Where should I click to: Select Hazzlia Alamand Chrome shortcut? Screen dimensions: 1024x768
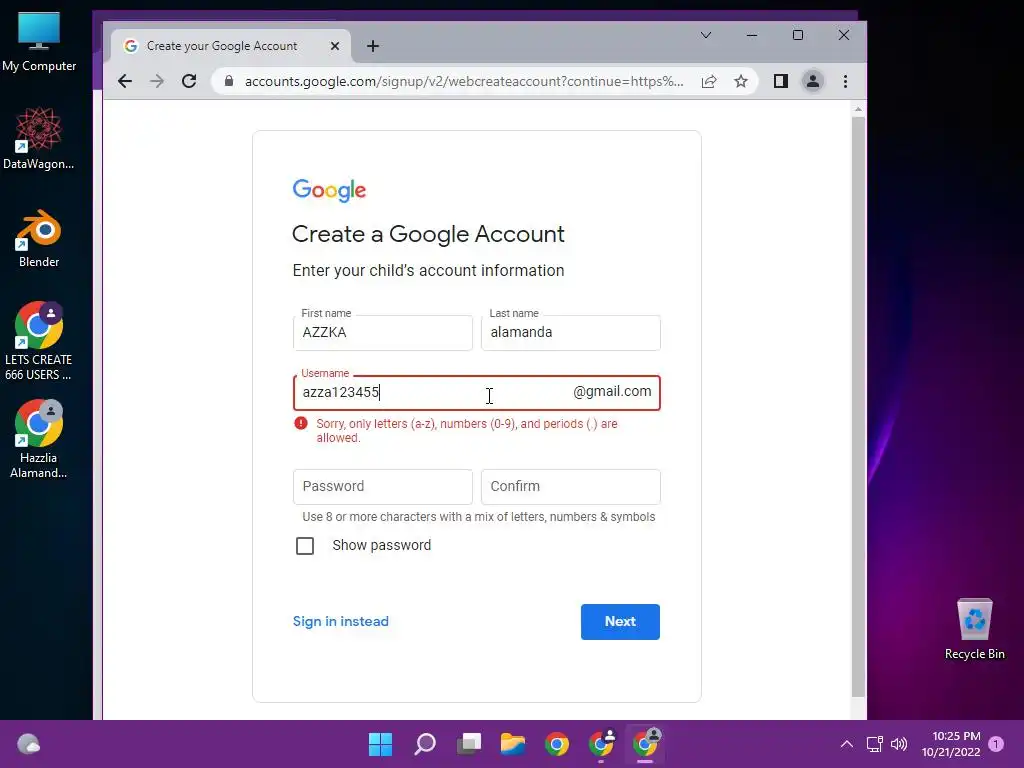[39, 440]
